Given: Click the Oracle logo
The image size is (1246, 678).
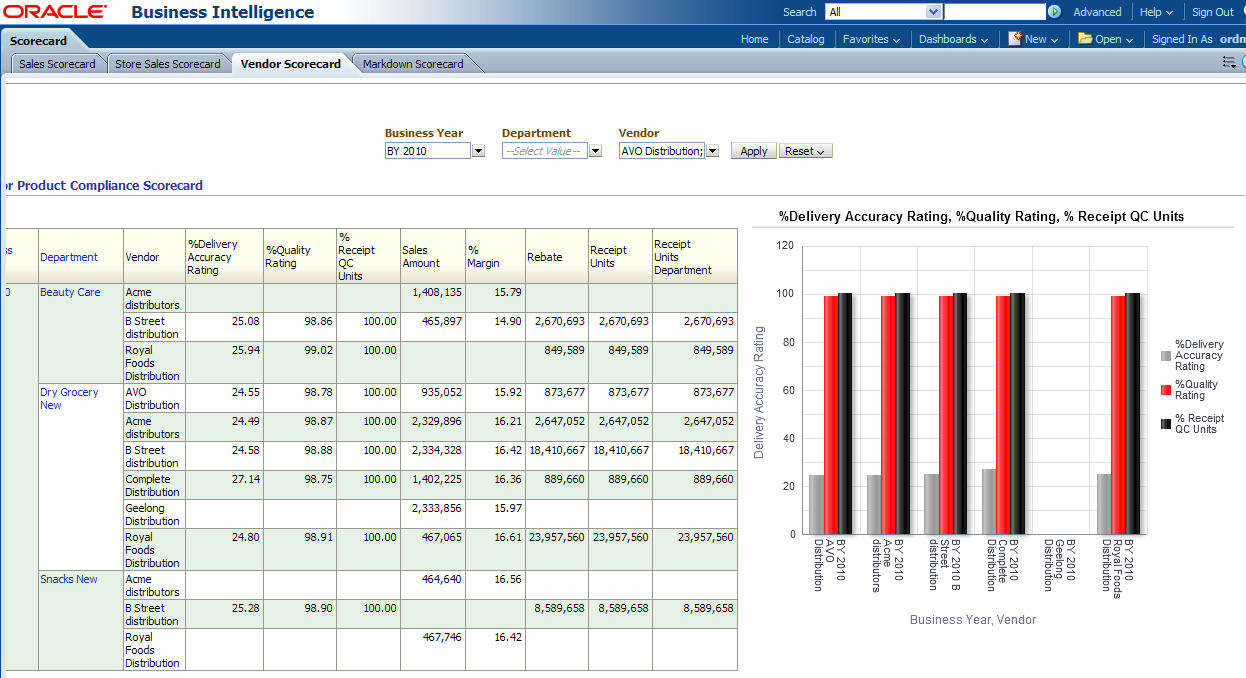Looking at the screenshot, I should coord(55,12).
